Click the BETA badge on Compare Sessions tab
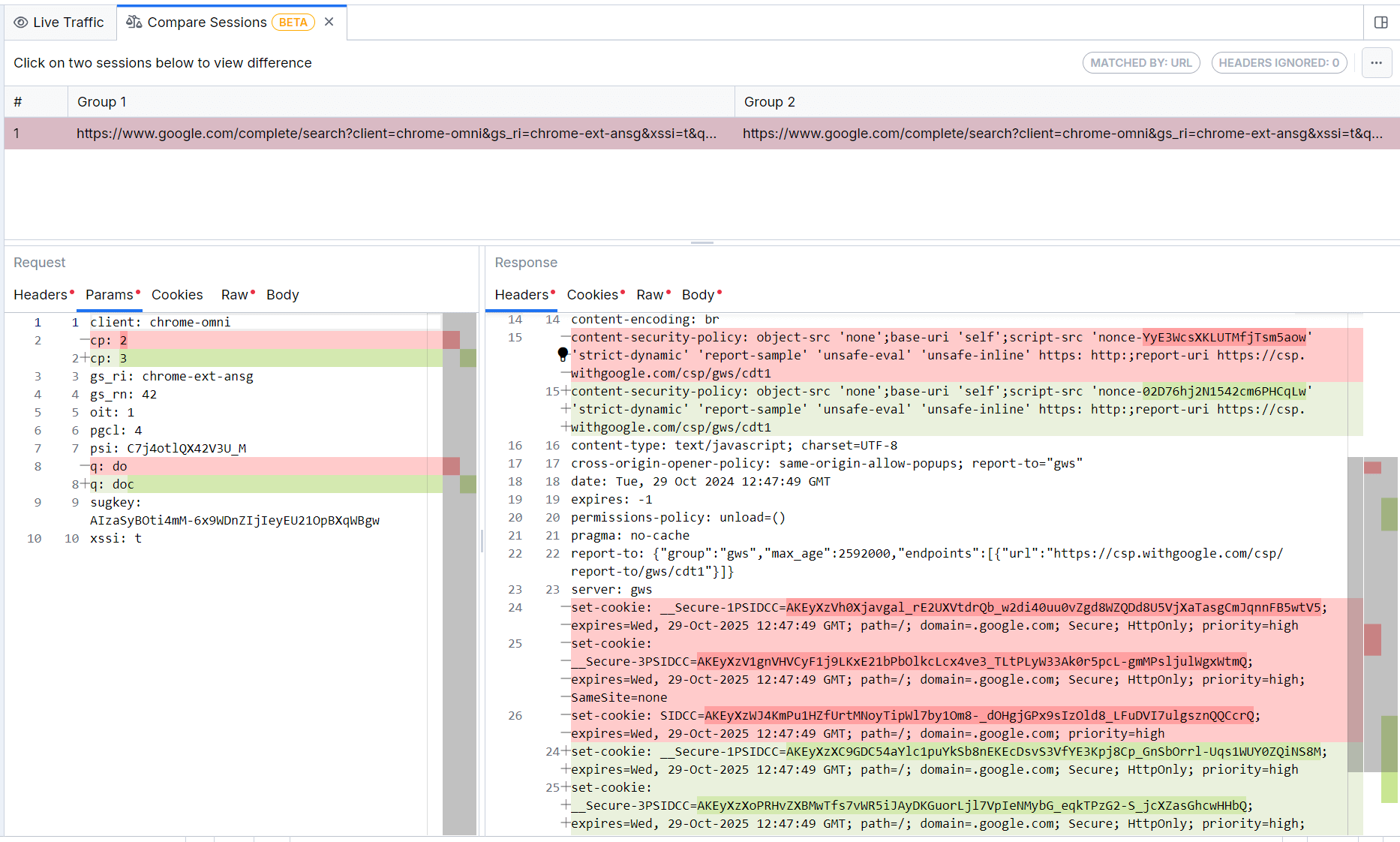 (293, 23)
